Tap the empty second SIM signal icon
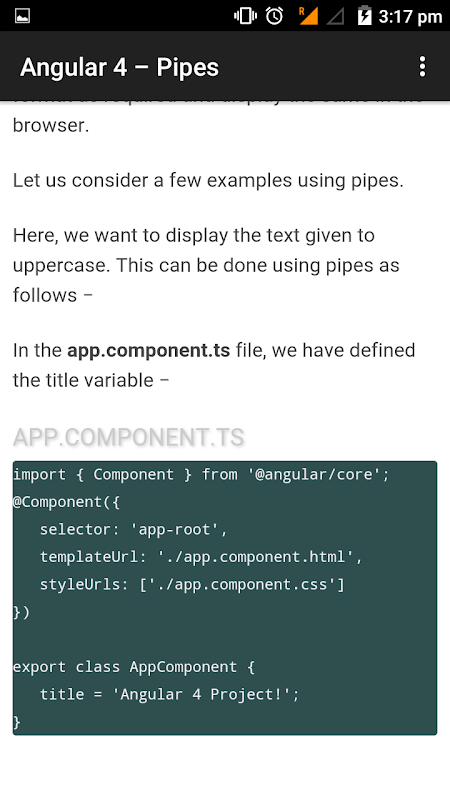 coord(336,16)
